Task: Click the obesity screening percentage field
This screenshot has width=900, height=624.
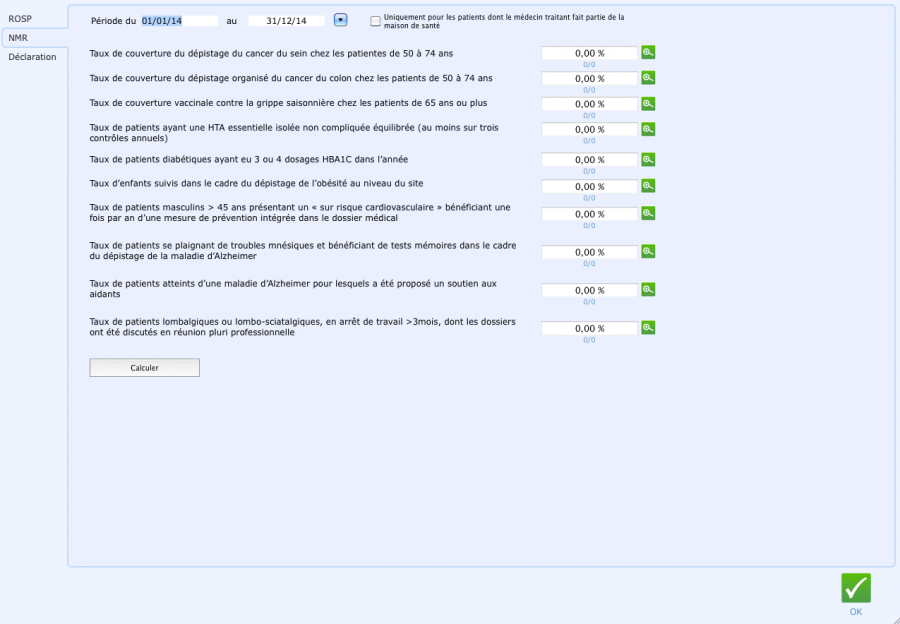Action: click(589, 187)
